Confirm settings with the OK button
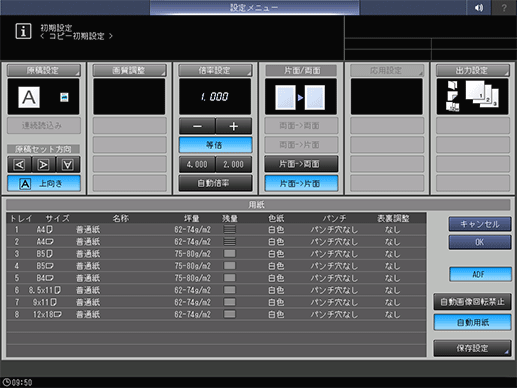Viewport: 517px width, 388px height. 480,242
